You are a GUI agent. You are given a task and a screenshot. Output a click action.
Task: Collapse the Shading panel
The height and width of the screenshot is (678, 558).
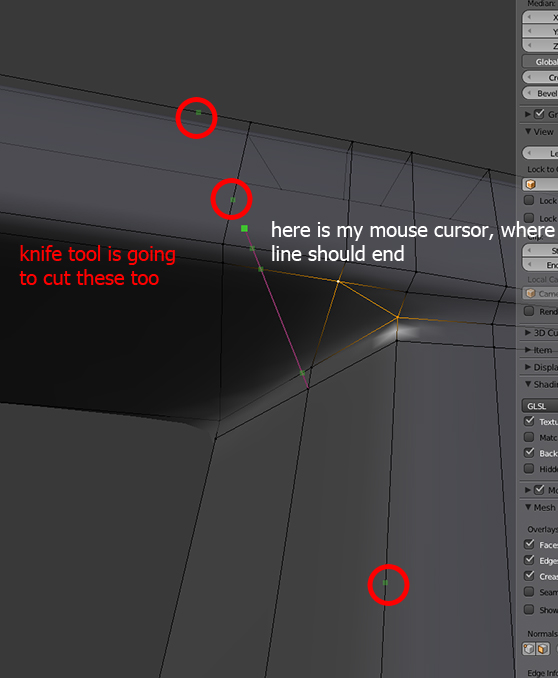528,384
